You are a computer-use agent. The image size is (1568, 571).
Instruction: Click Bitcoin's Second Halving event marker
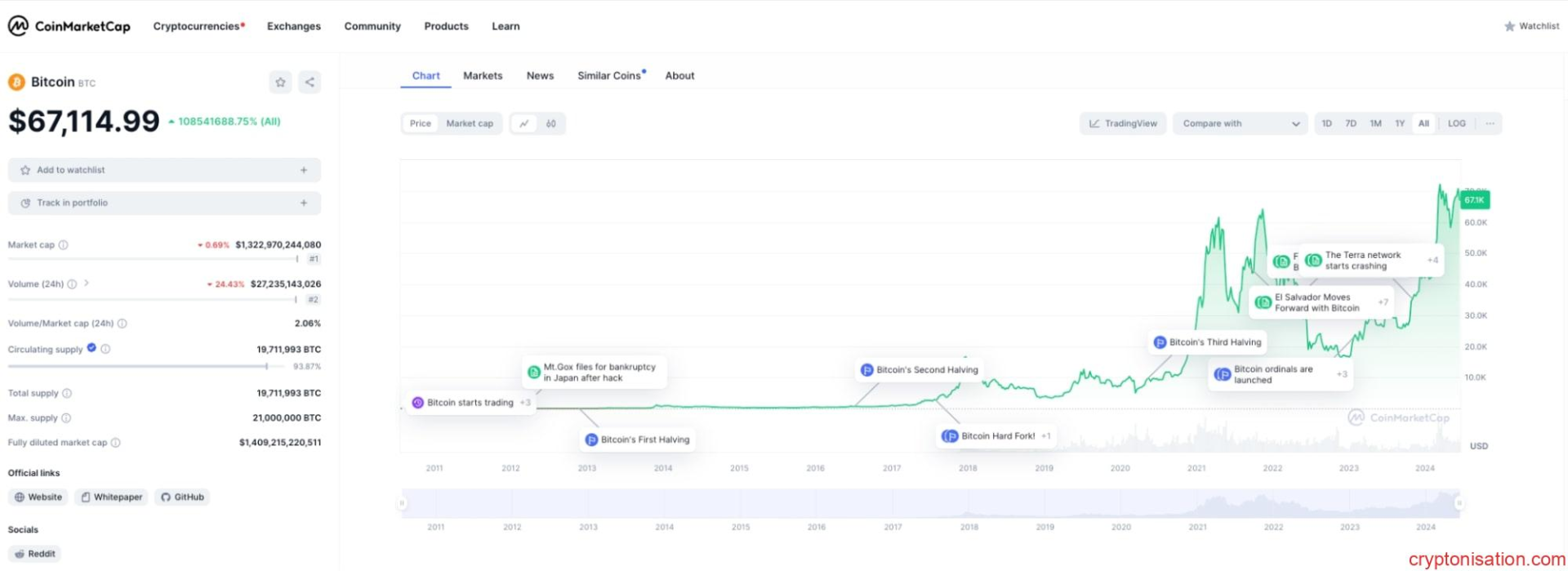tap(920, 370)
